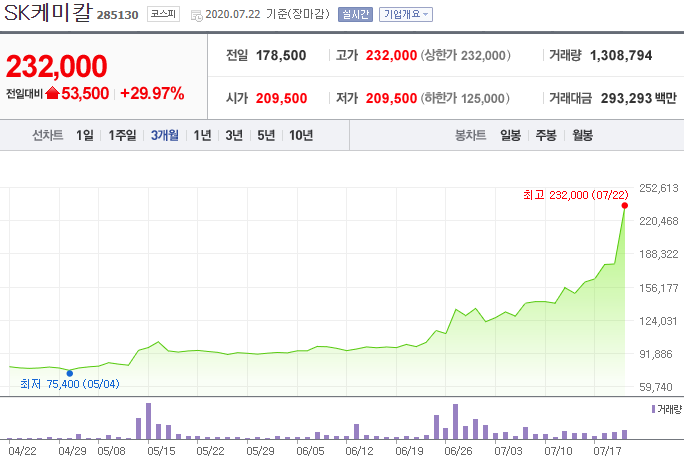
Task: Click the 07/17 date on x-axis
Action: (607, 451)
